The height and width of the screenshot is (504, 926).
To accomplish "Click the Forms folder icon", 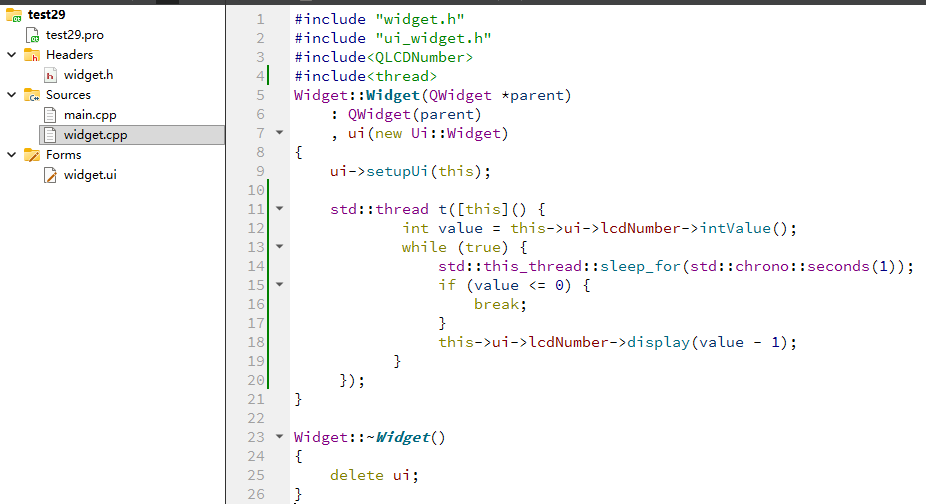I will (32, 155).
